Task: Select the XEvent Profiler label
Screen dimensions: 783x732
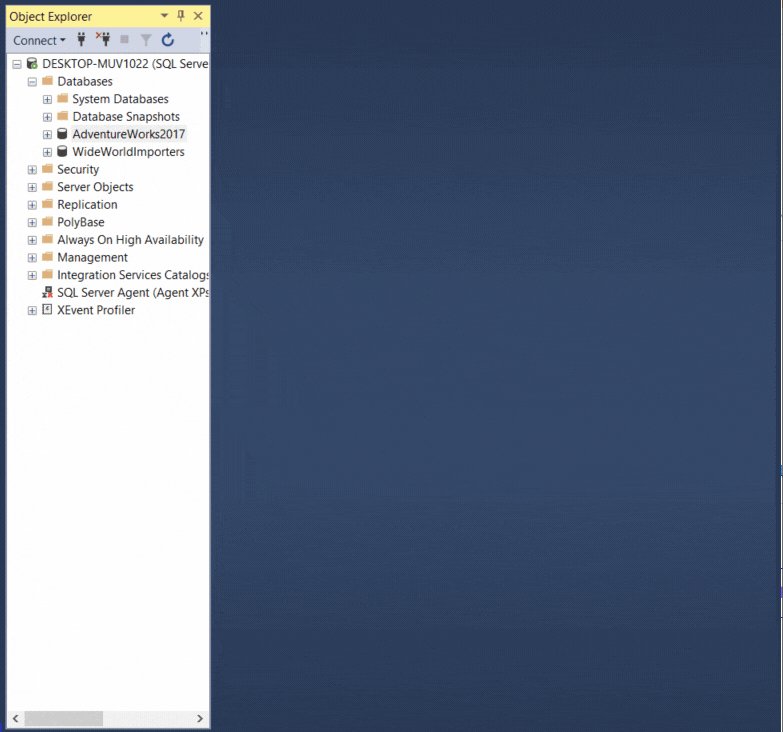Action: coord(96,310)
